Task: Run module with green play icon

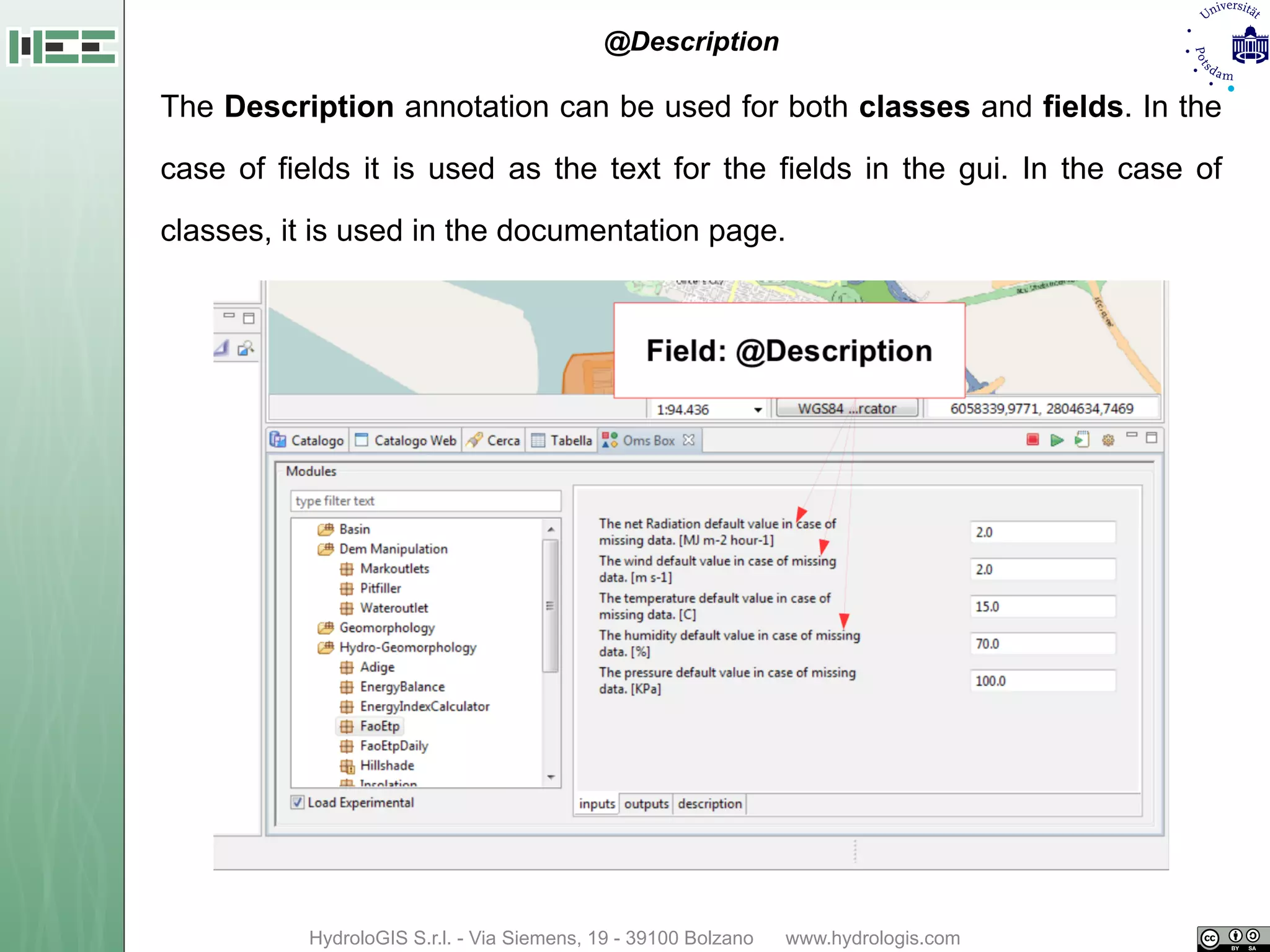Action: 1057,440
